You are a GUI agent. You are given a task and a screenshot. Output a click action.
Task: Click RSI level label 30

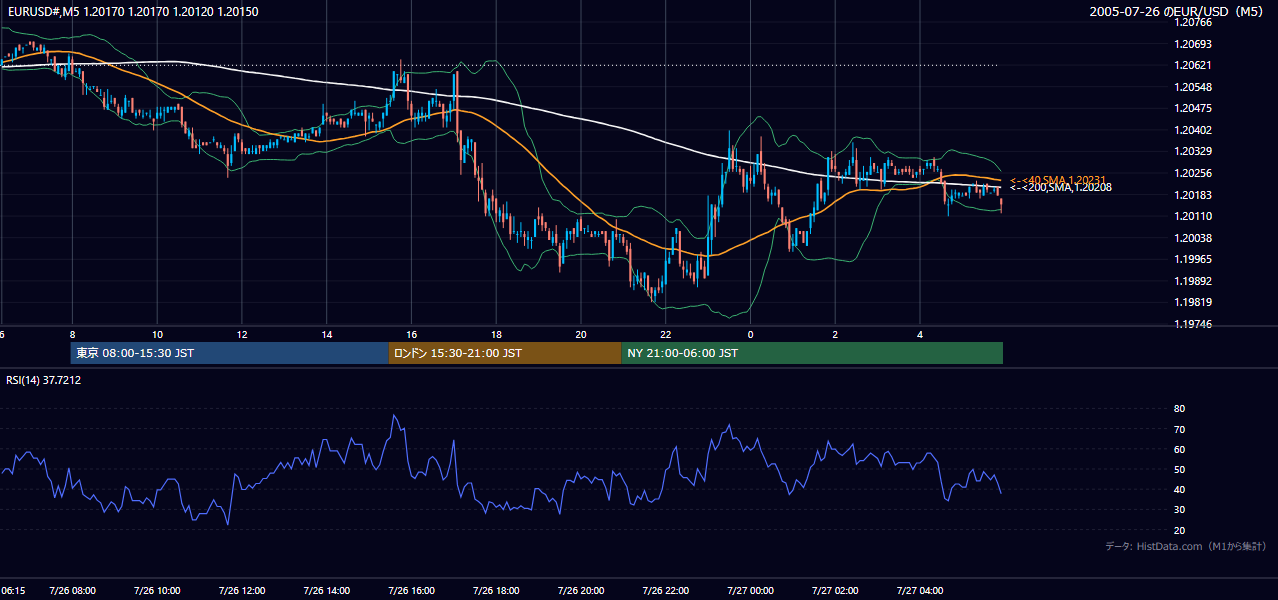point(1179,510)
